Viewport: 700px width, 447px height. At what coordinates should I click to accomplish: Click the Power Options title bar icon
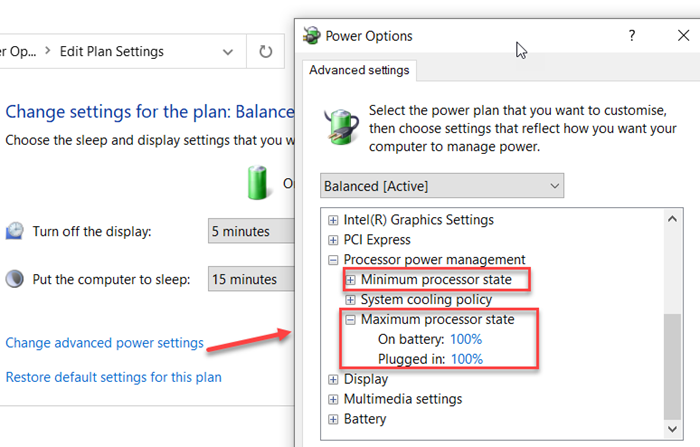[311, 36]
